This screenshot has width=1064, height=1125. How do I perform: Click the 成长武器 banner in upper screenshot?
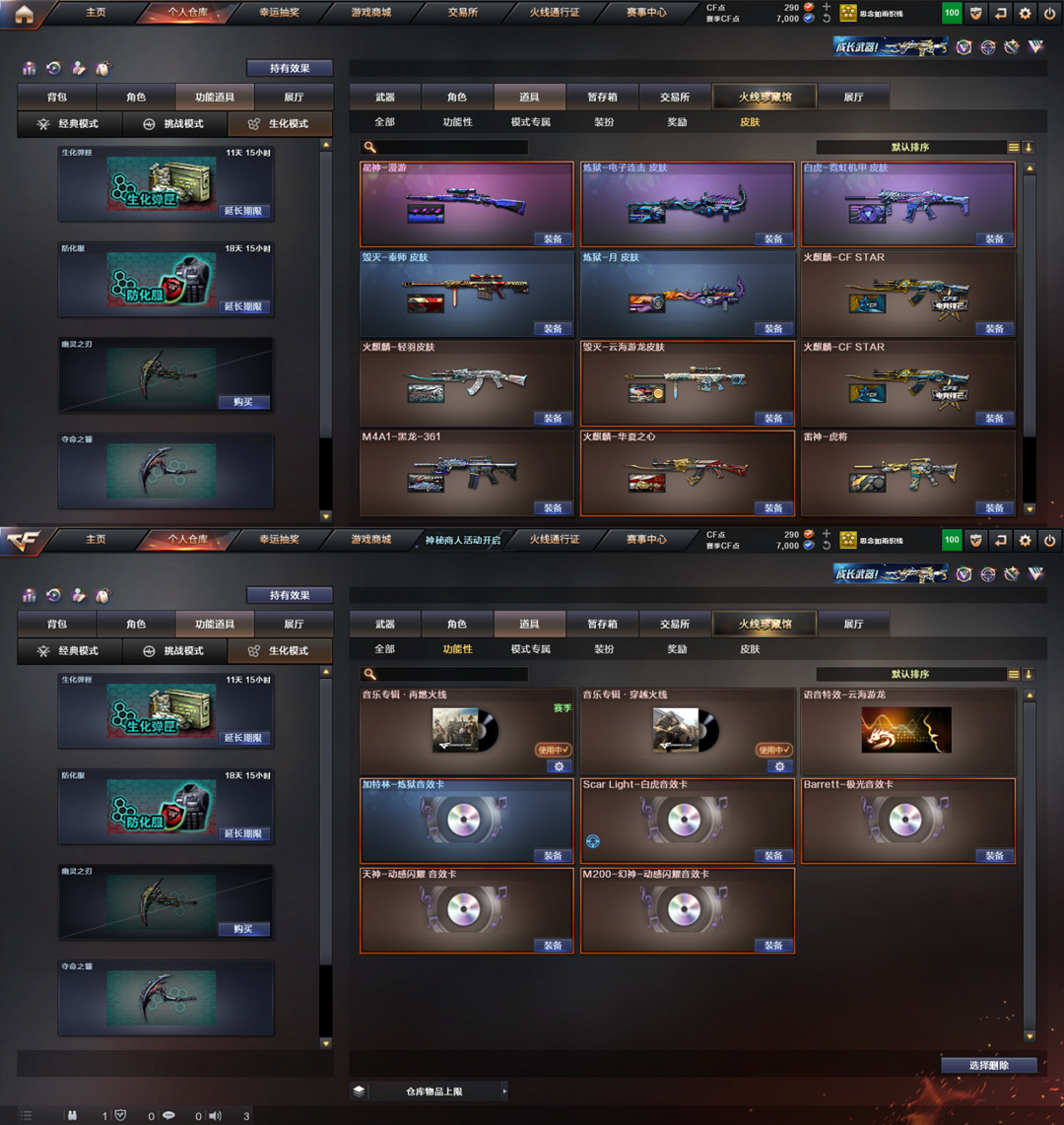[891, 47]
